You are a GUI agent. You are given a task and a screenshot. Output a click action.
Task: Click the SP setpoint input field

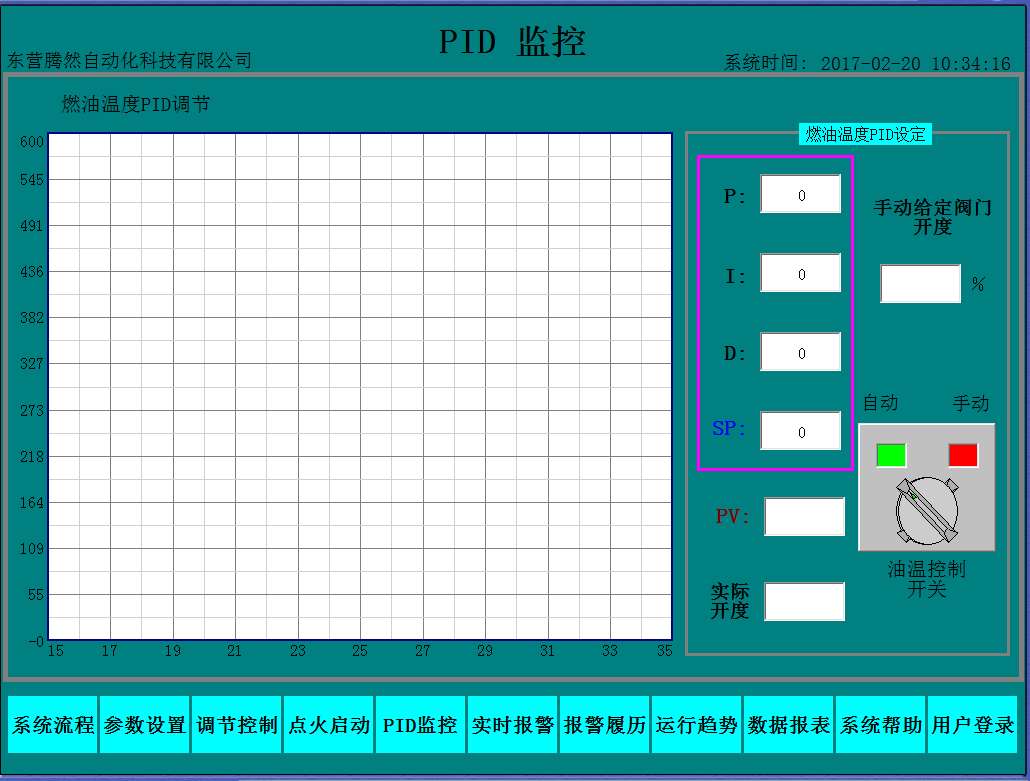[x=800, y=431]
